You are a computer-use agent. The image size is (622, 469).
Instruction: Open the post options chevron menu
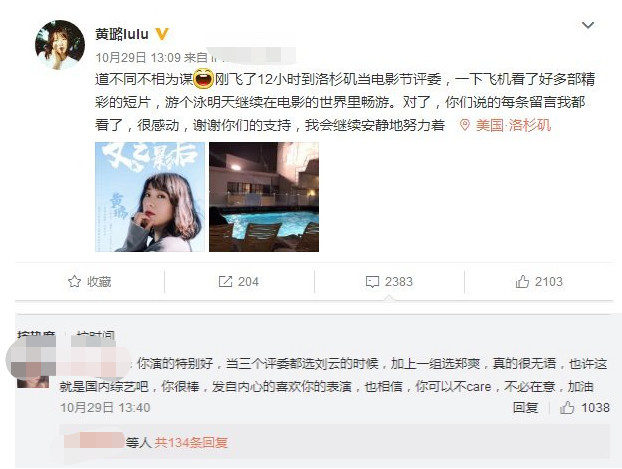tap(587, 25)
